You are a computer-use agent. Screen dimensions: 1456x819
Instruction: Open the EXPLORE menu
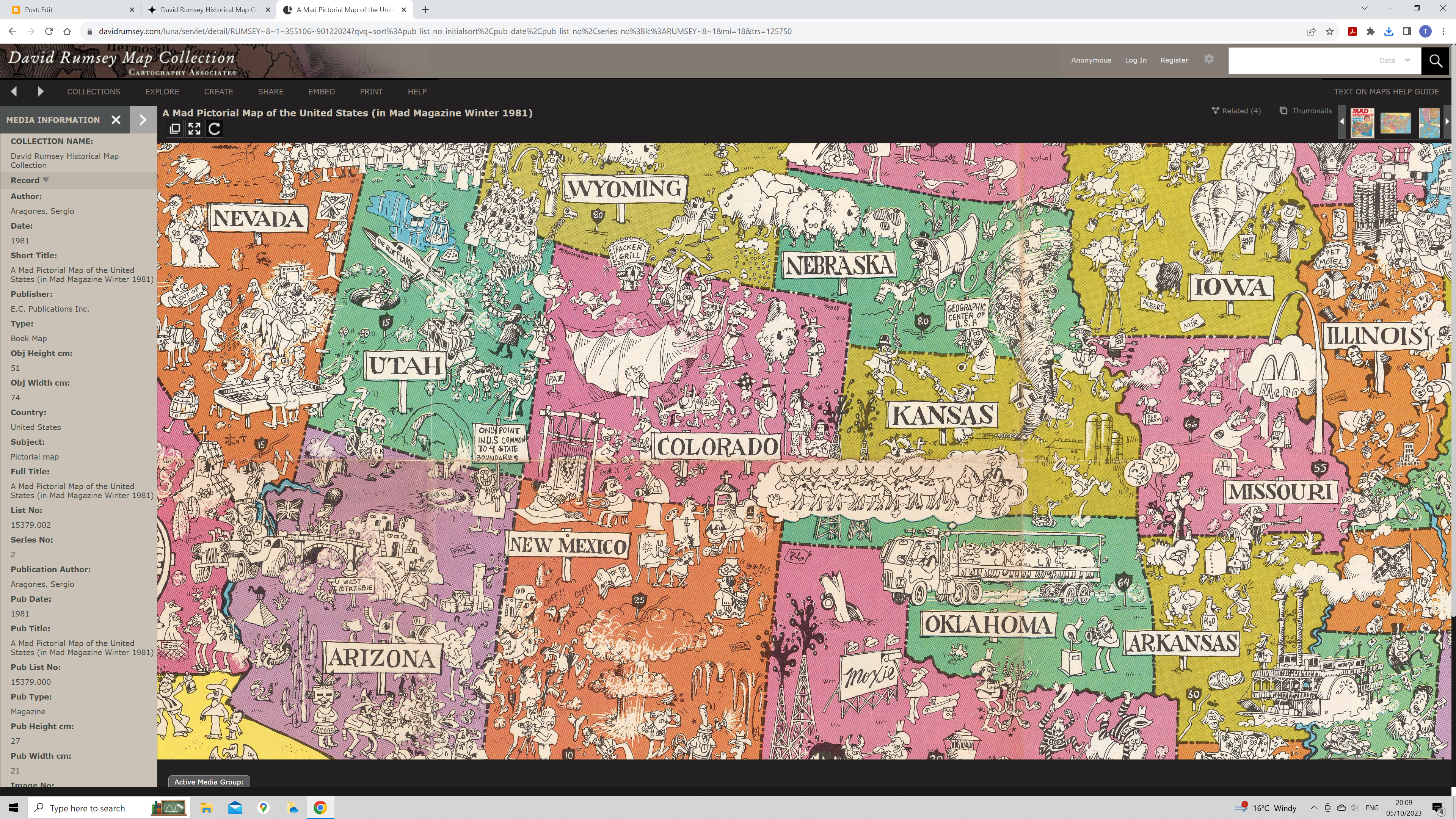click(x=162, y=91)
